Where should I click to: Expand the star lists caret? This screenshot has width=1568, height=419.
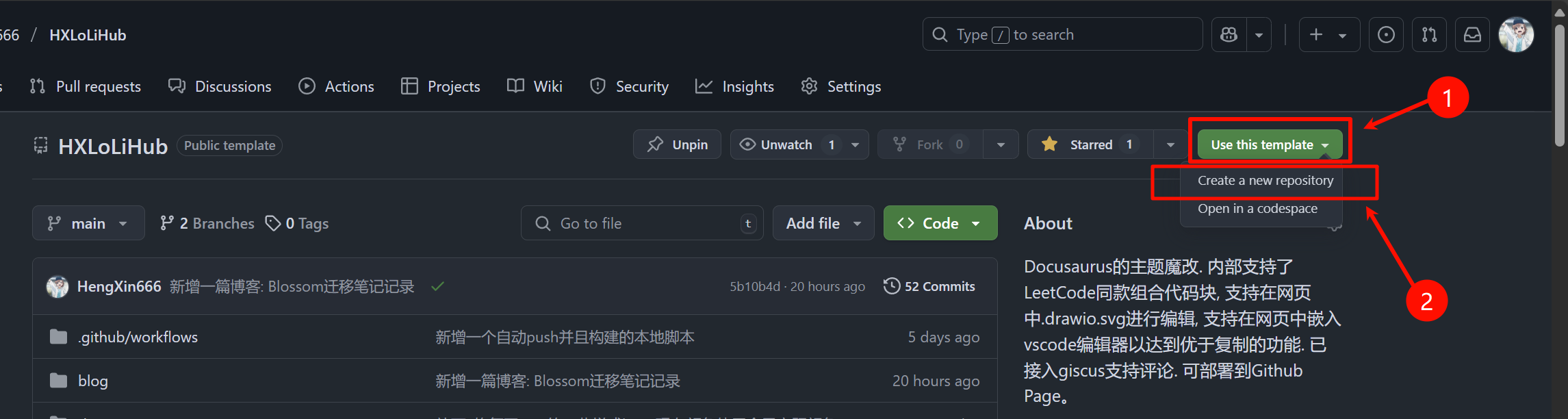pyautogui.click(x=1170, y=144)
